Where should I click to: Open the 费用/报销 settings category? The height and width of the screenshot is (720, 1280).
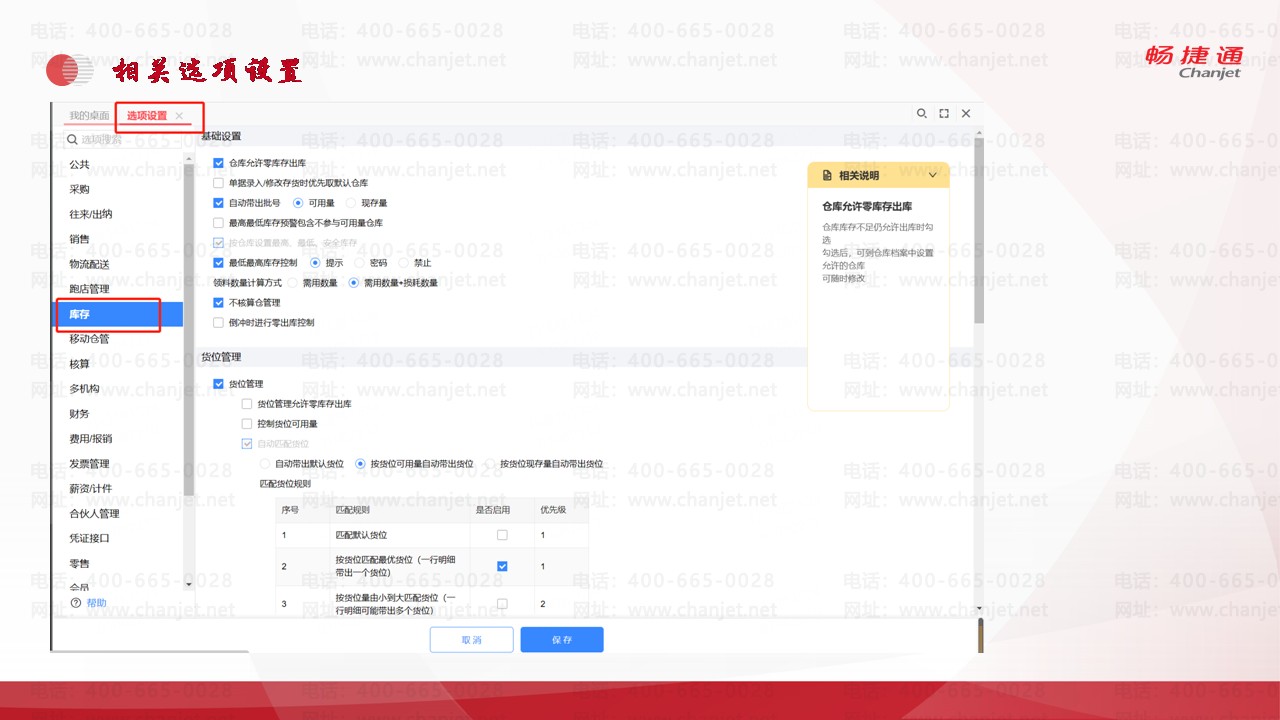coord(91,439)
